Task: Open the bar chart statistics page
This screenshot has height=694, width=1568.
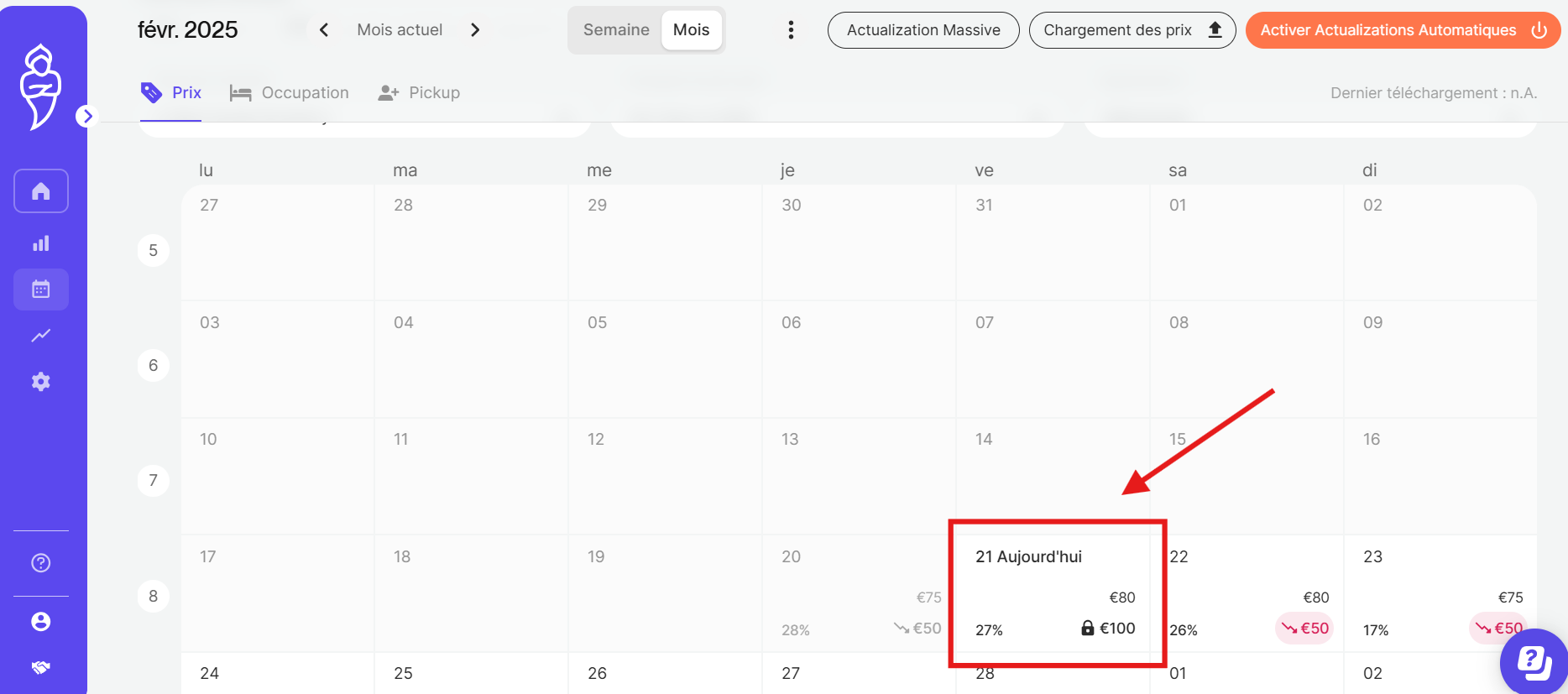Action: 40,243
